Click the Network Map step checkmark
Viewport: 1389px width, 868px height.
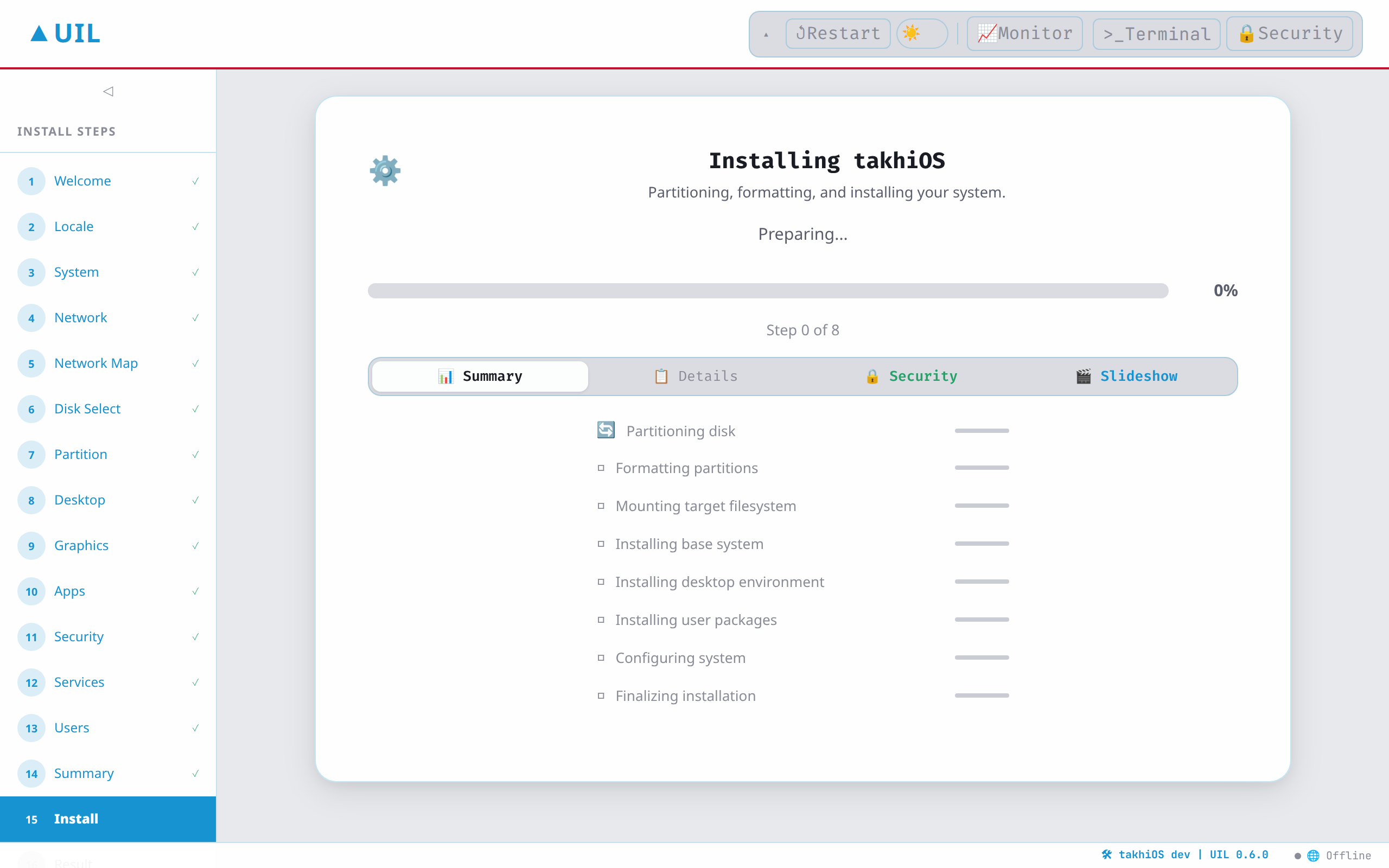195,363
